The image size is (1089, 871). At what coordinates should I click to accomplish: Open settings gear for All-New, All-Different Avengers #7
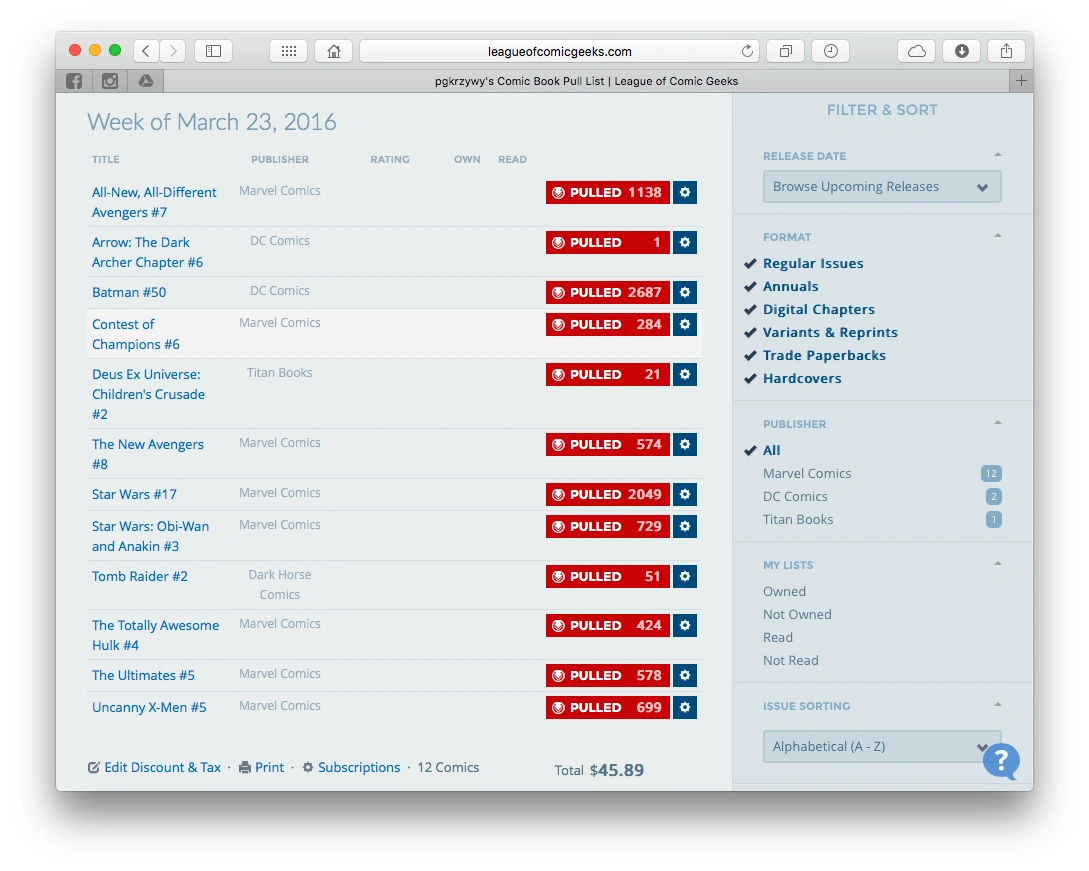pyautogui.click(x=685, y=192)
